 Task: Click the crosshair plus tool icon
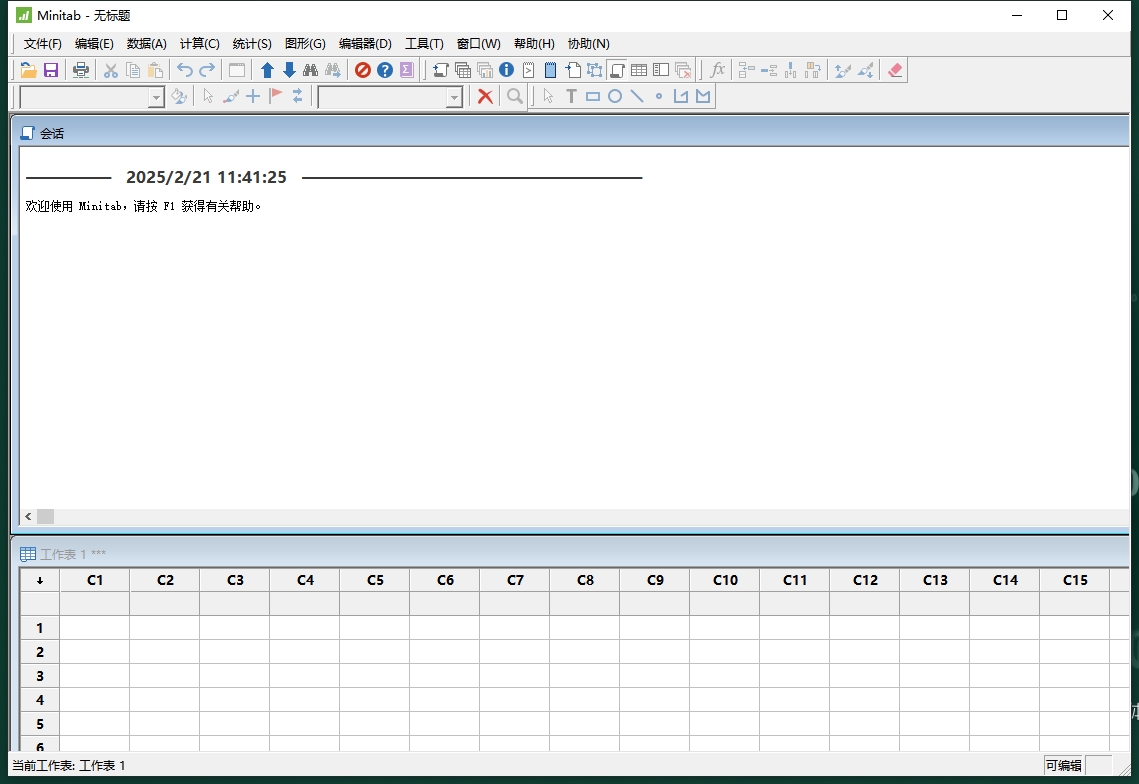(x=253, y=96)
